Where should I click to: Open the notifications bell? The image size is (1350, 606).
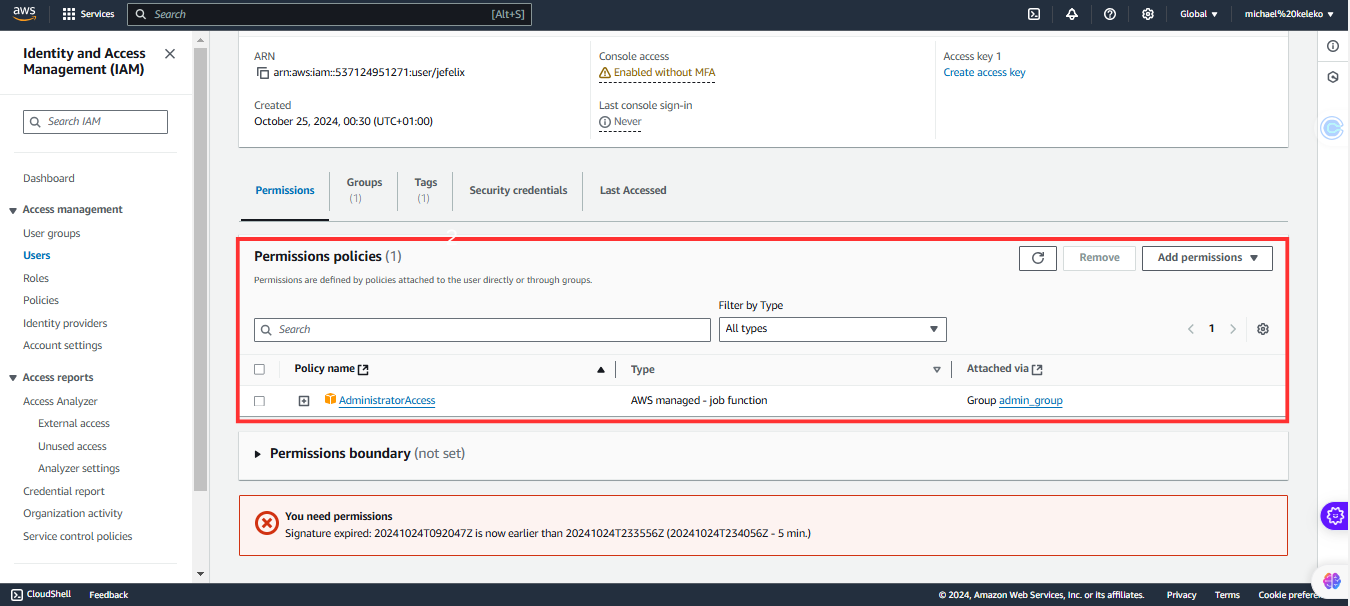coord(1072,14)
